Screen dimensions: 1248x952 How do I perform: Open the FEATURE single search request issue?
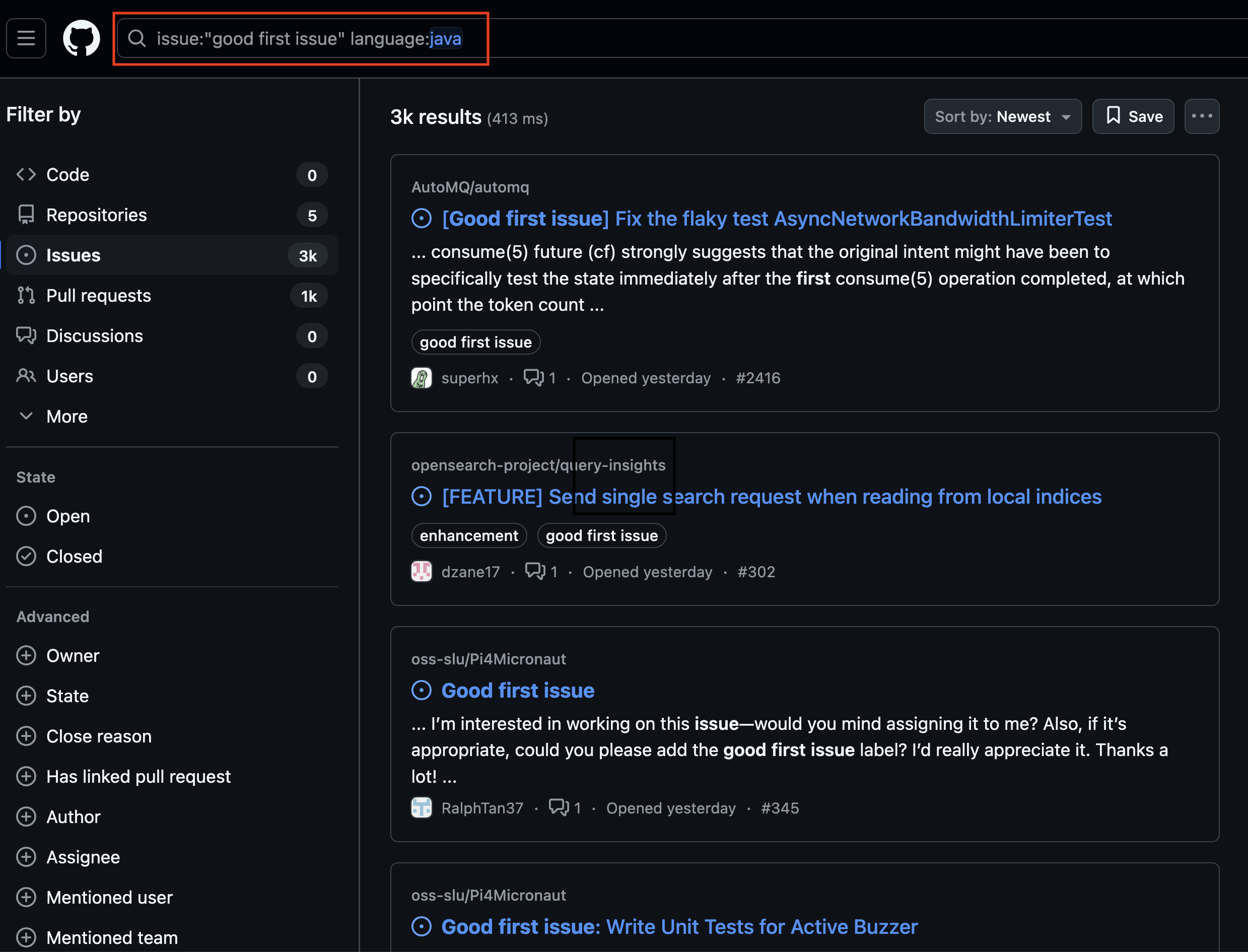click(772, 497)
